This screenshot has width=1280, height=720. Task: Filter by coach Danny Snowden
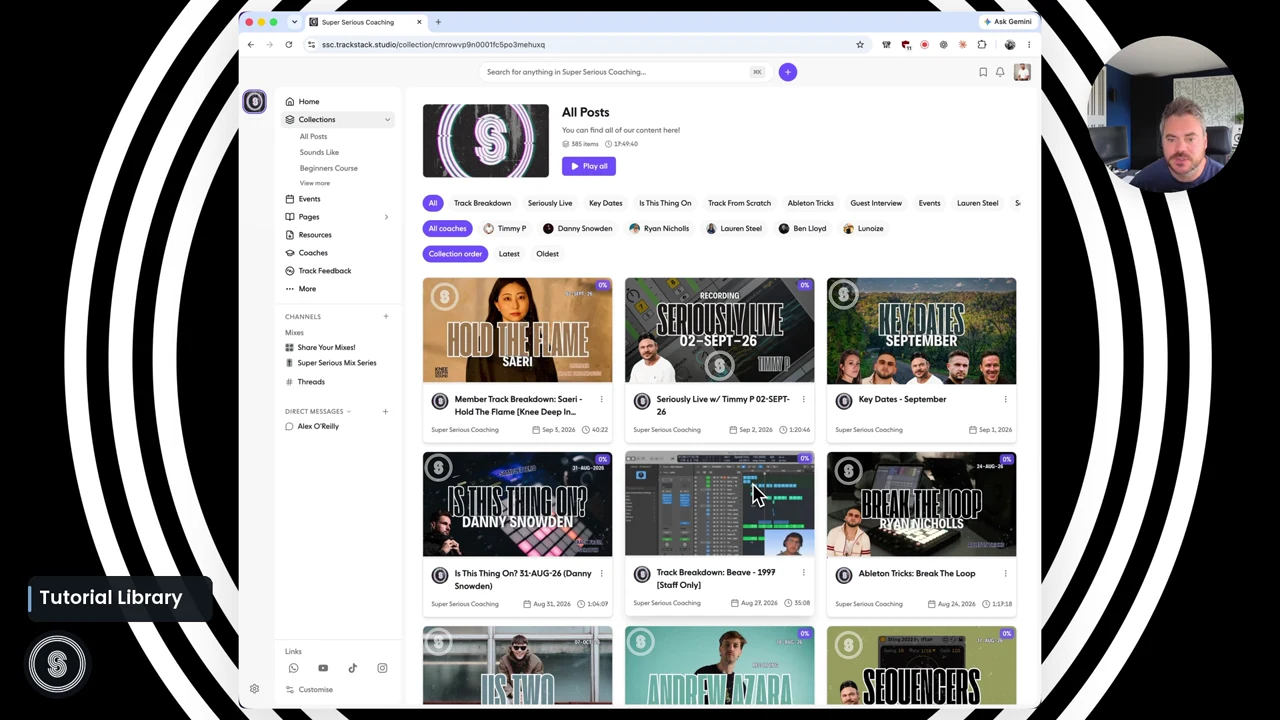[x=577, y=229]
